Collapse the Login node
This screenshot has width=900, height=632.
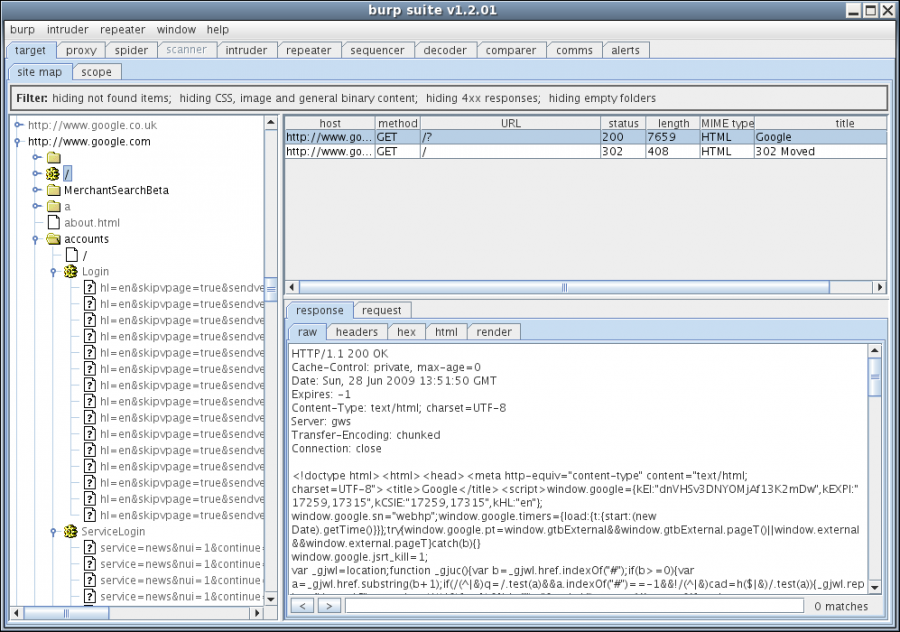tap(53, 271)
